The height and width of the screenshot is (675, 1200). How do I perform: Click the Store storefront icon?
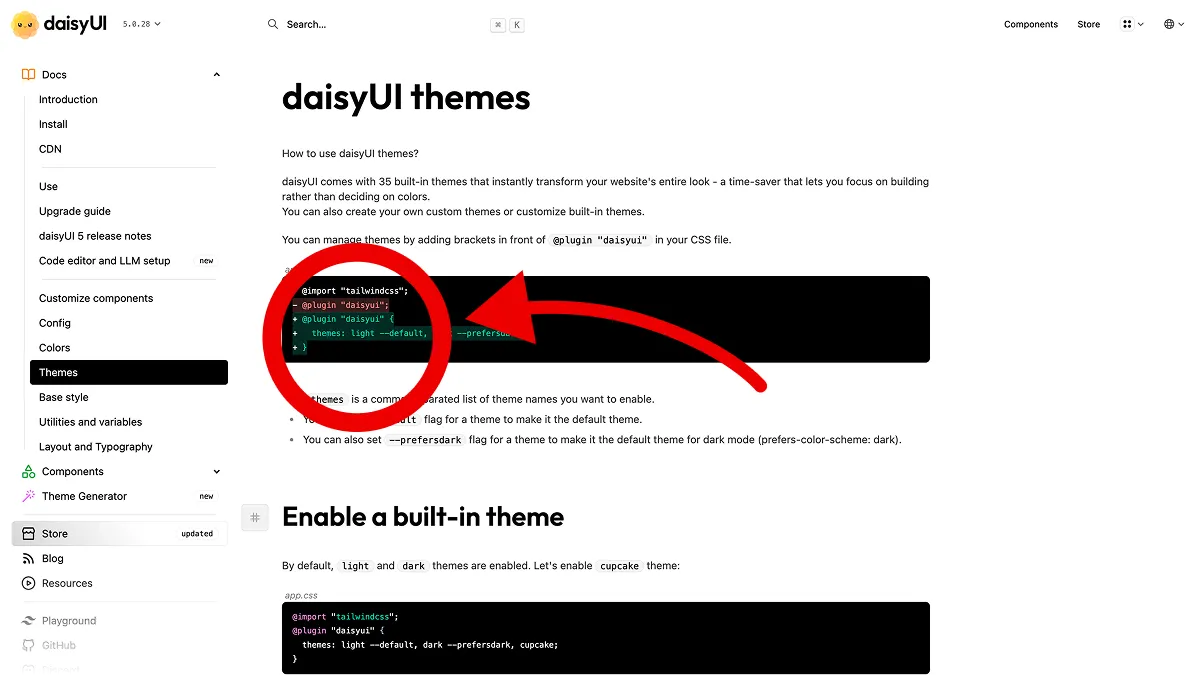coord(29,533)
